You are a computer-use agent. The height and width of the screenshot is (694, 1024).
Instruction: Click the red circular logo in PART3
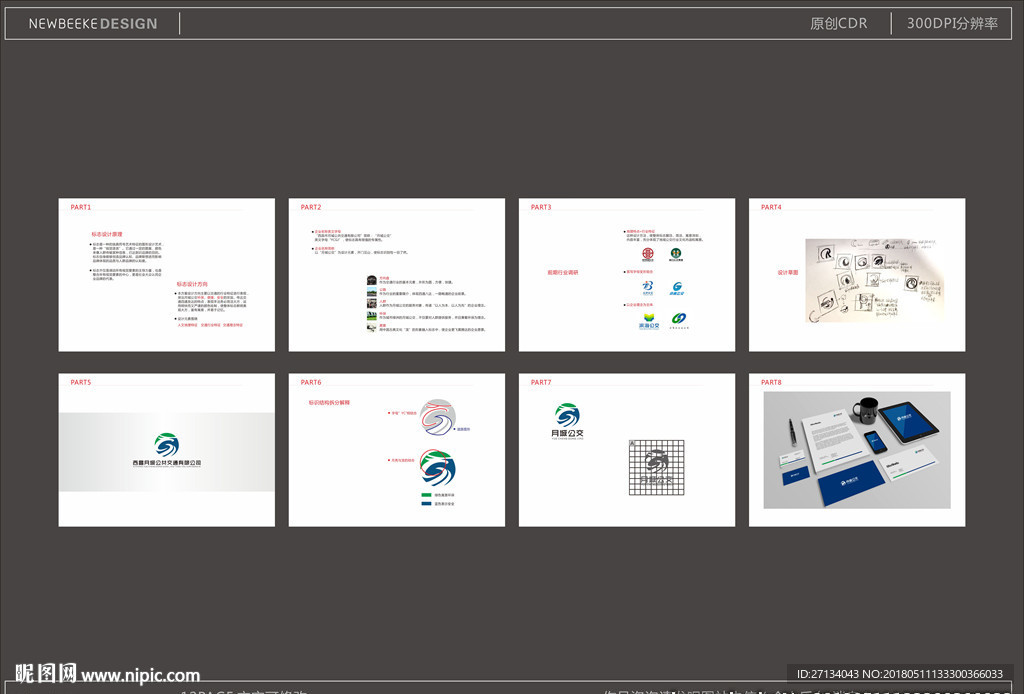pos(647,254)
